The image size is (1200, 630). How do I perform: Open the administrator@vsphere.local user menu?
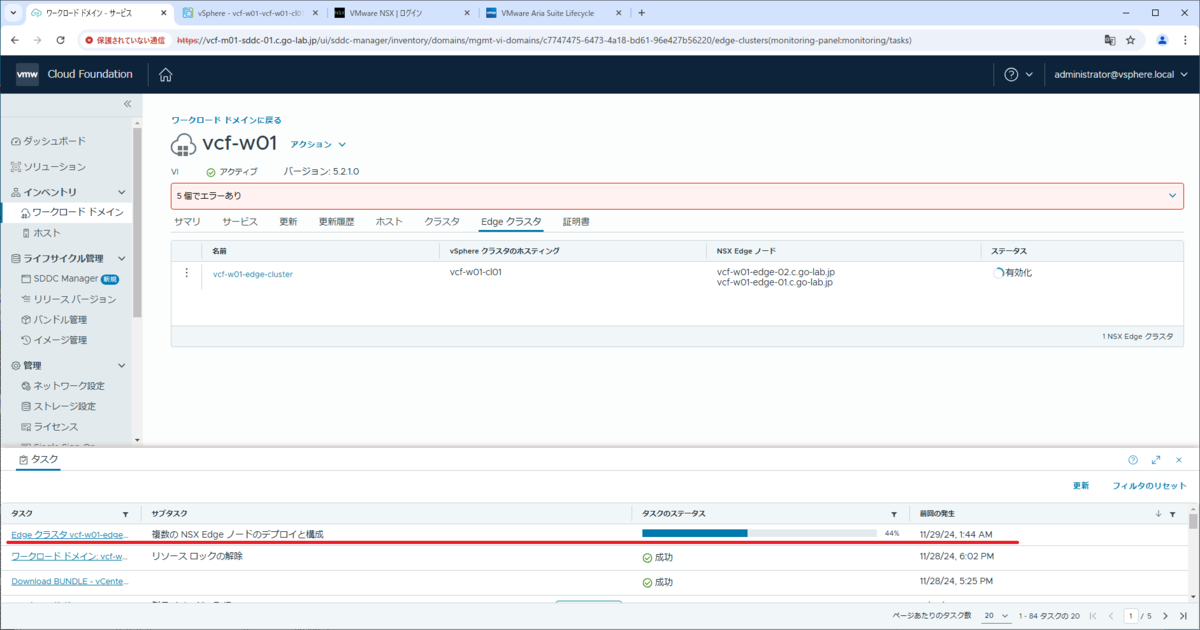pos(1120,75)
